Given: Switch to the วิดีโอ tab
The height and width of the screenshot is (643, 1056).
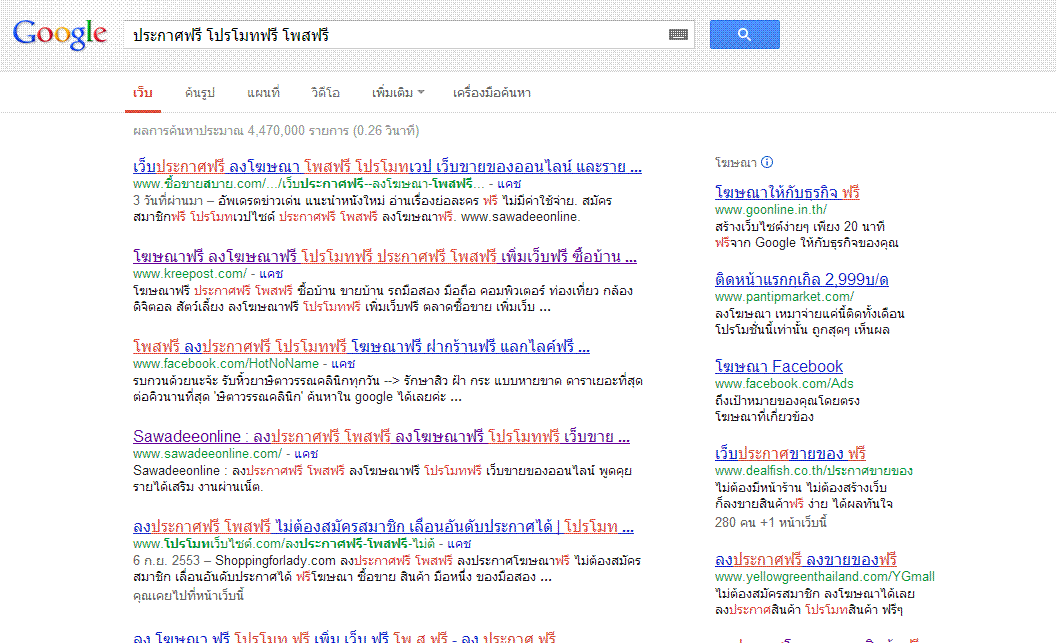Looking at the screenshot, I should (x=325, y=93).
